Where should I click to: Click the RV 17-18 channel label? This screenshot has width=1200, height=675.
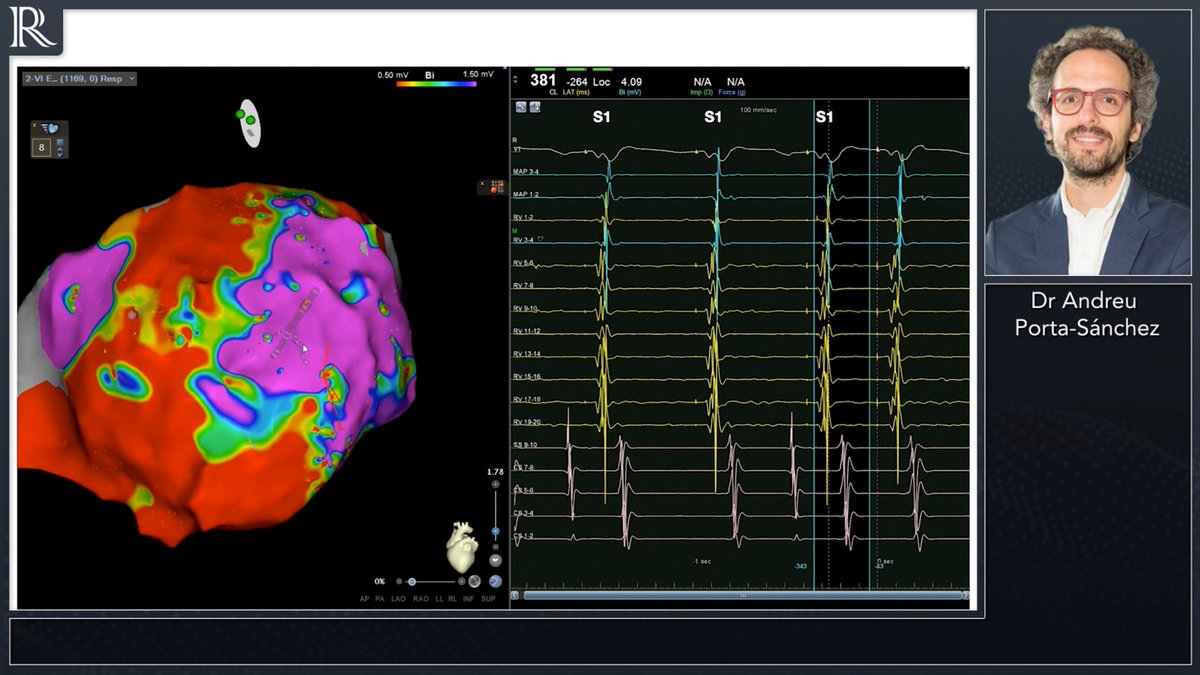pyautogui.click(x=527, y=400)
